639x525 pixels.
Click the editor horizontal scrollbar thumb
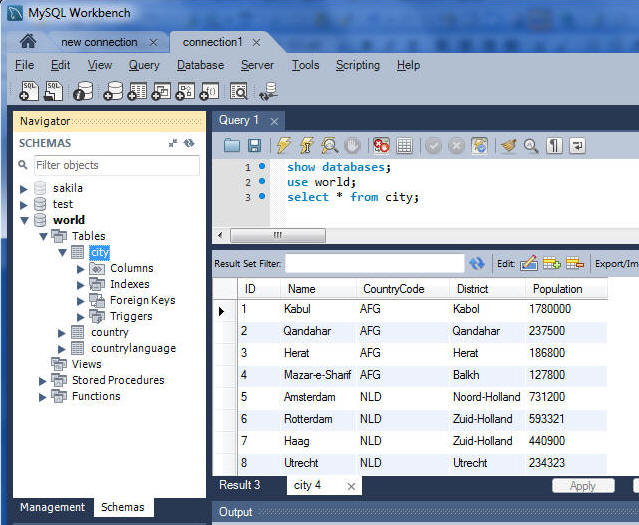point(278,235)
